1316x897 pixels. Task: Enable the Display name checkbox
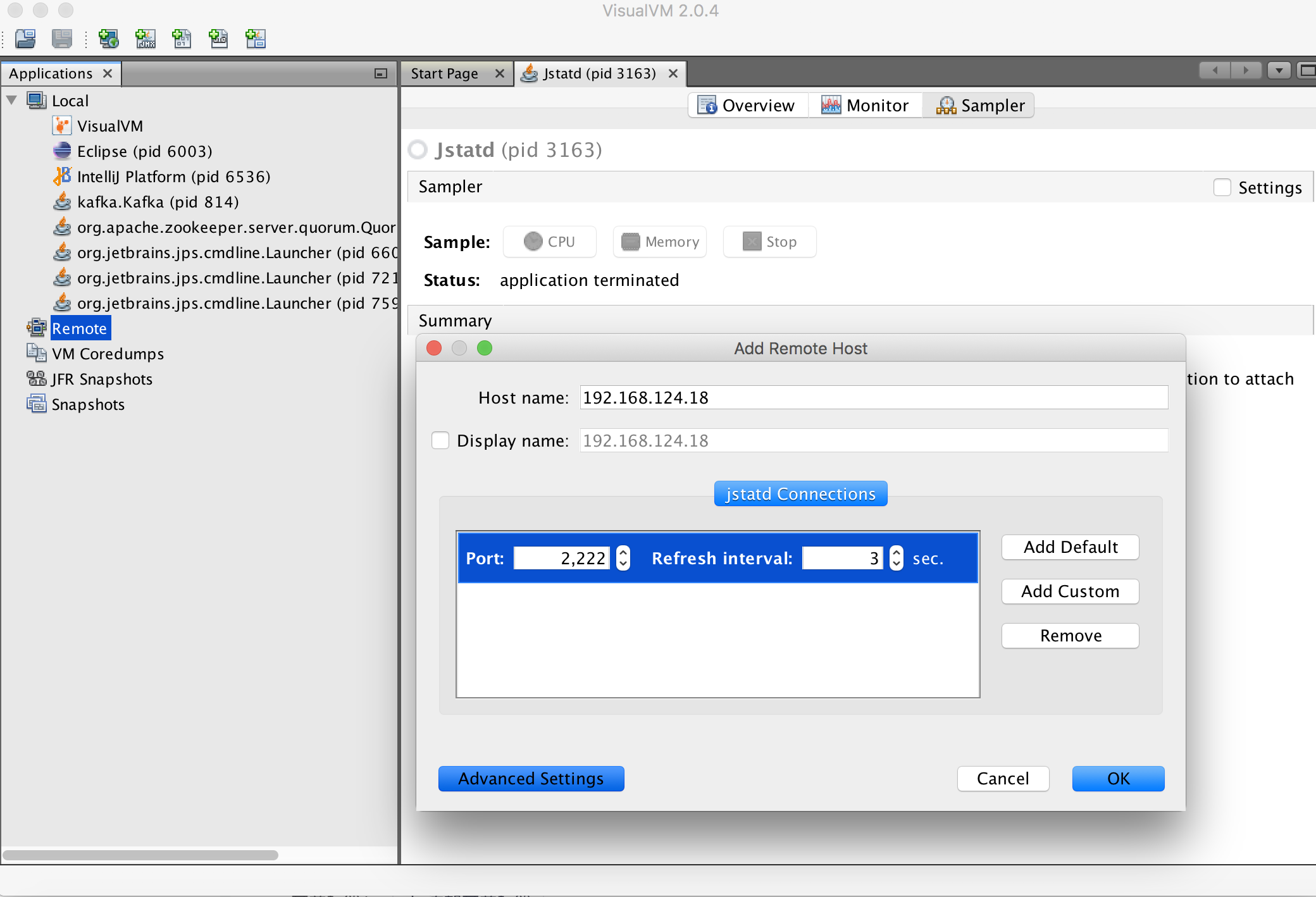440,440
